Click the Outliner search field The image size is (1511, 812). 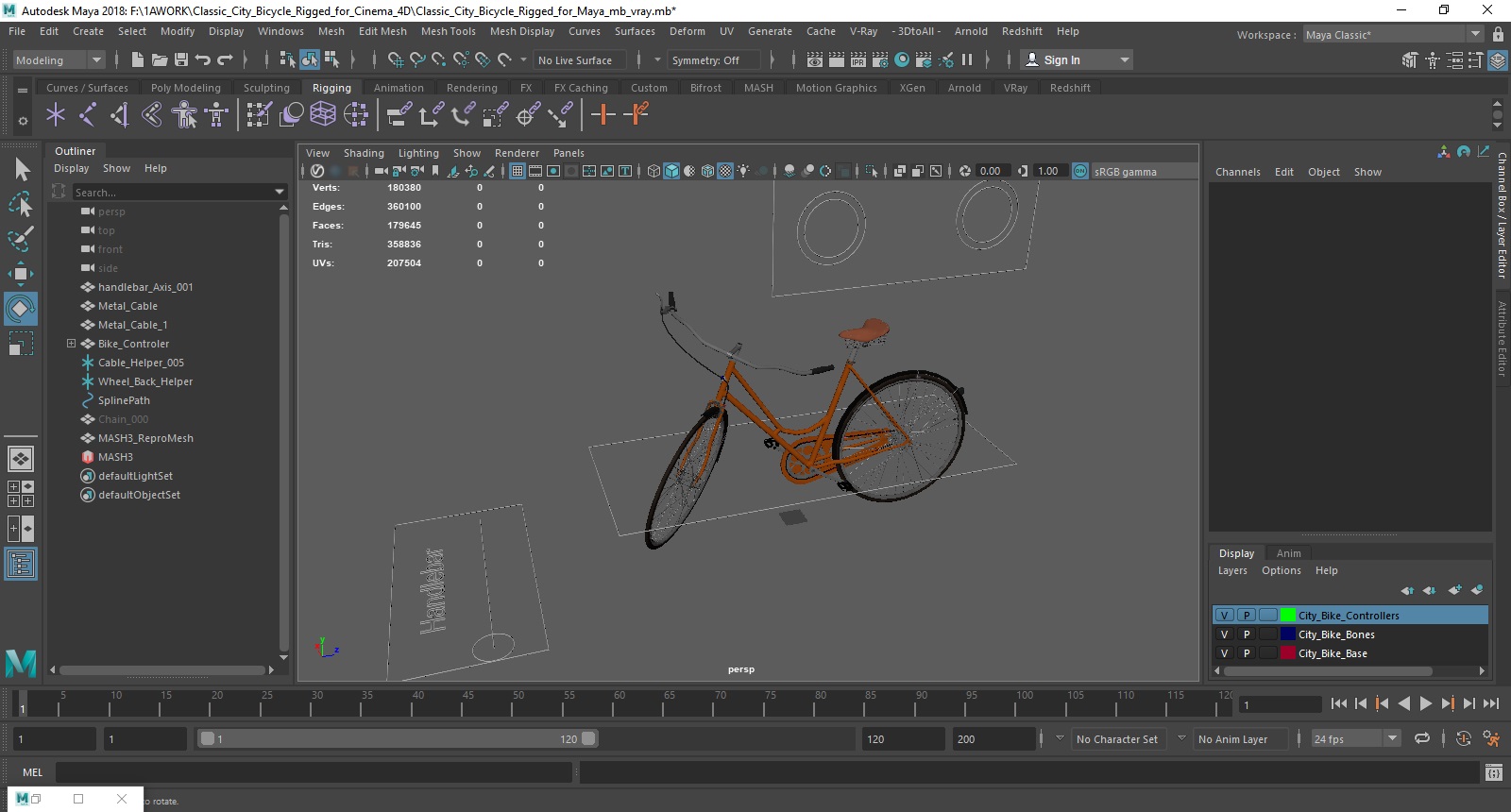(x=172, y=192)
